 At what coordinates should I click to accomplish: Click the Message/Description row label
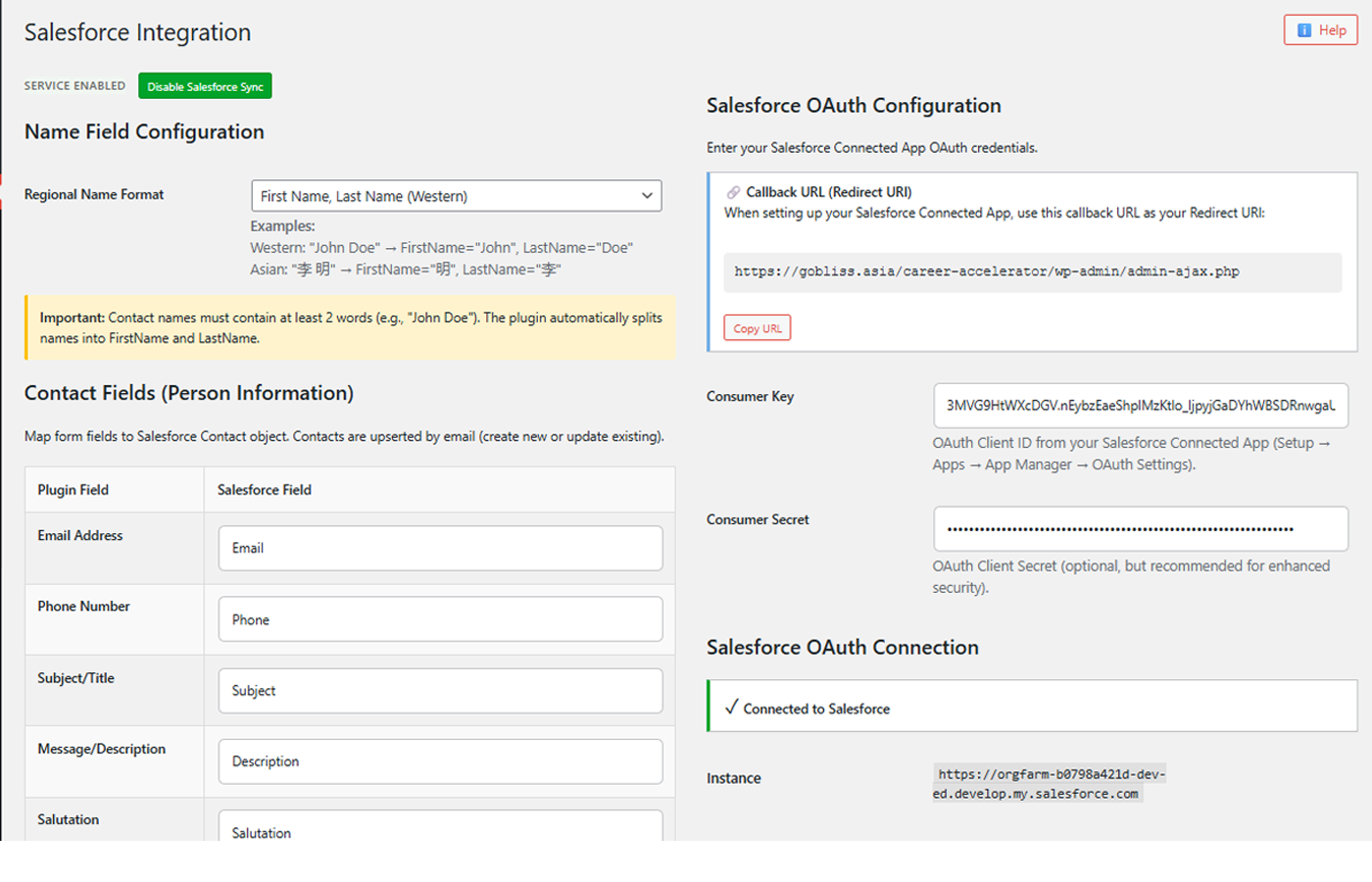pyautogui.click(x=102, y=749)
